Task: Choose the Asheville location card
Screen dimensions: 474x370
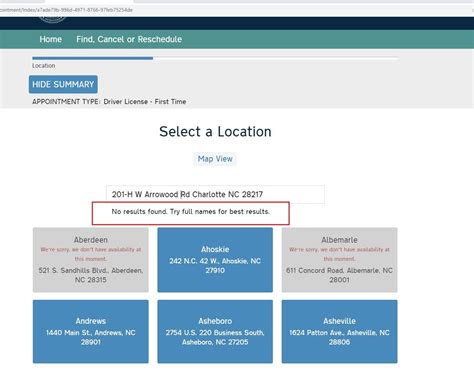Action: (x=339, y=331)
